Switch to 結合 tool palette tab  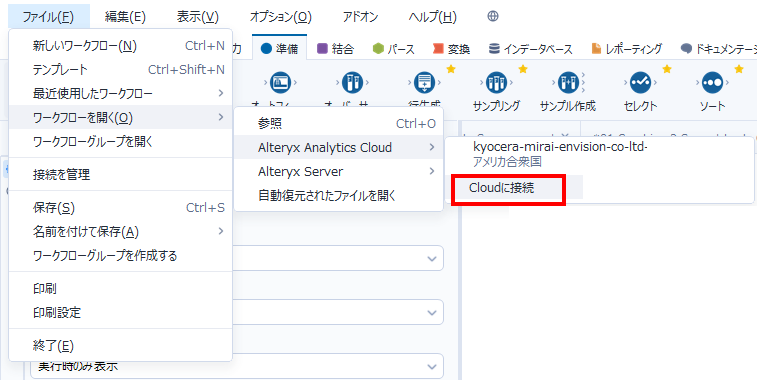pyautogui.click(x=336, y=48)
